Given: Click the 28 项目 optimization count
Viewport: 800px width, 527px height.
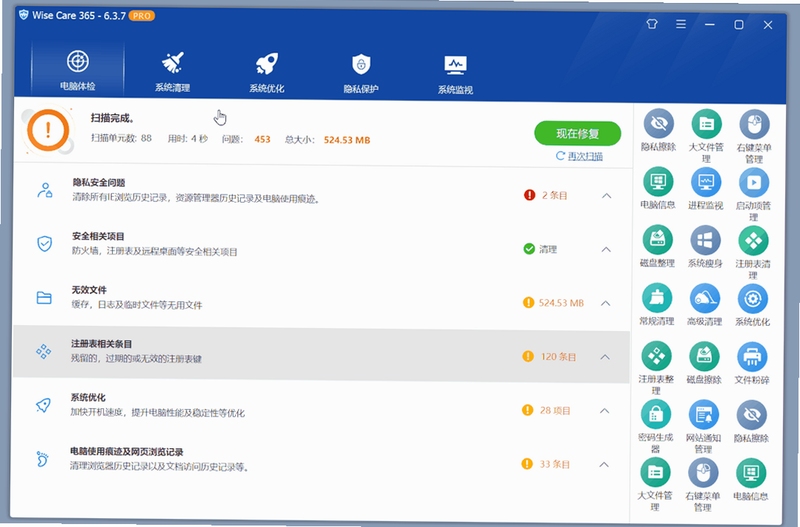Looking at the screenshot, I should pos(555,411).
